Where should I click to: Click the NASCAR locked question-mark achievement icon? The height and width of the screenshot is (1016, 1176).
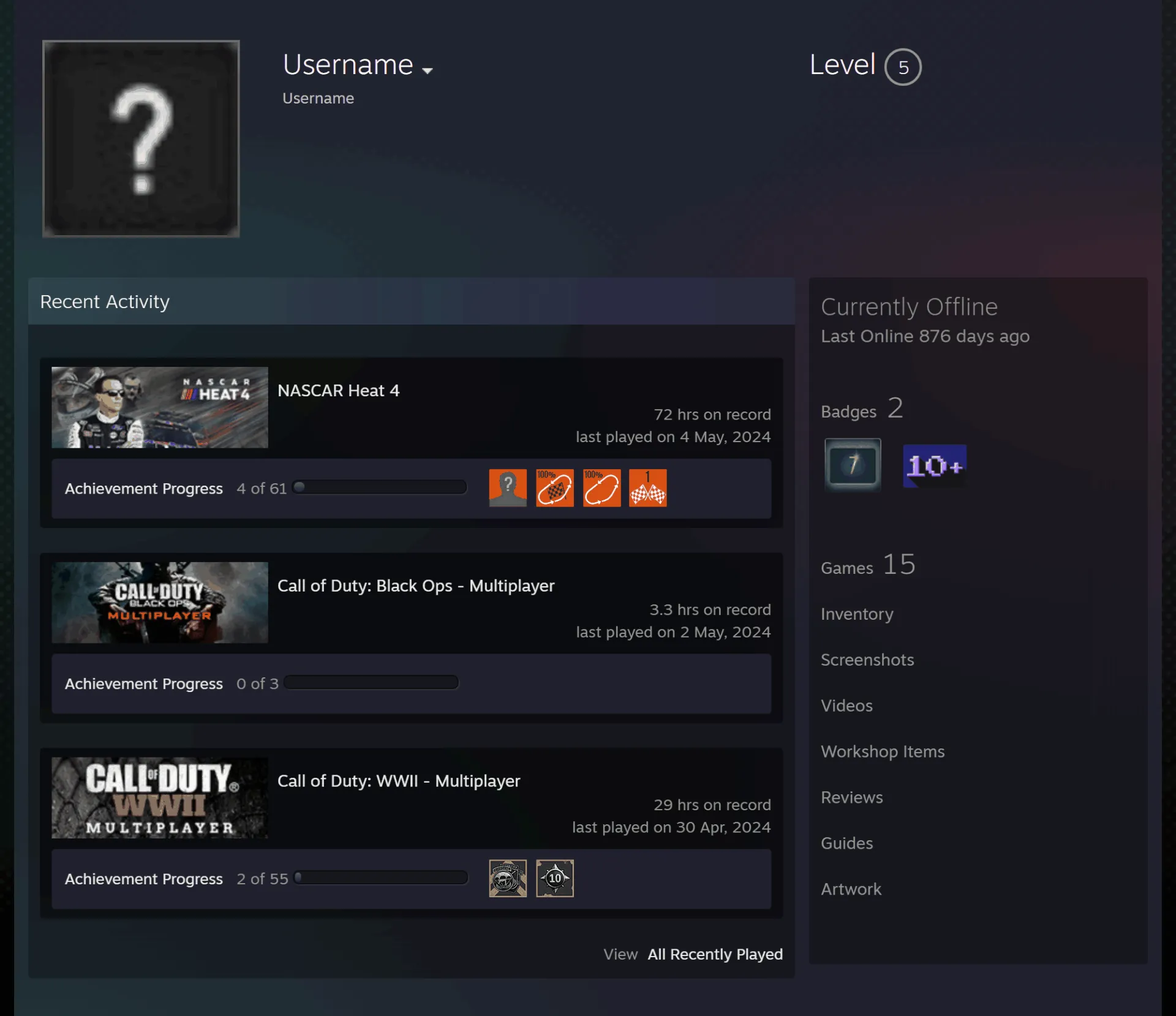[x=508, y=488]
